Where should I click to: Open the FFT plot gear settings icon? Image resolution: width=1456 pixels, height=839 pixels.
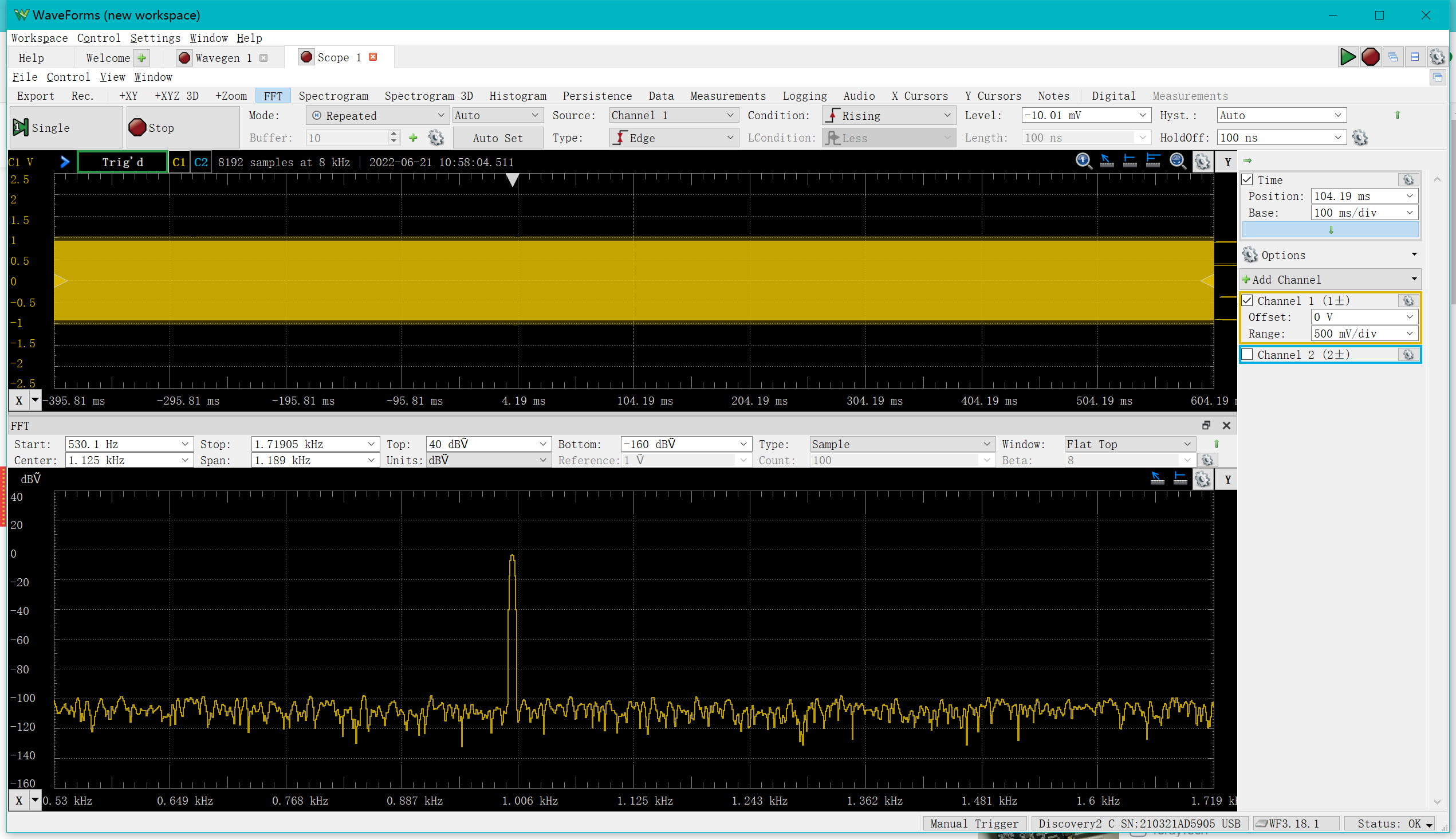pyautogui.click(x=1203, y=479)
